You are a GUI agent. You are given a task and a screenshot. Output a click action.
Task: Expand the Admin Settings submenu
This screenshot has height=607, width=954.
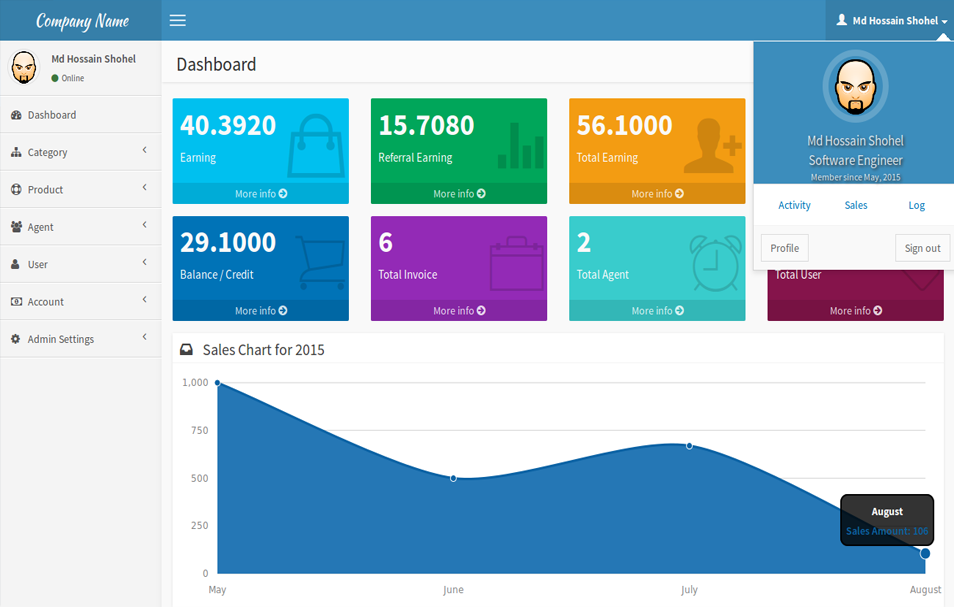tap(80, 339)
